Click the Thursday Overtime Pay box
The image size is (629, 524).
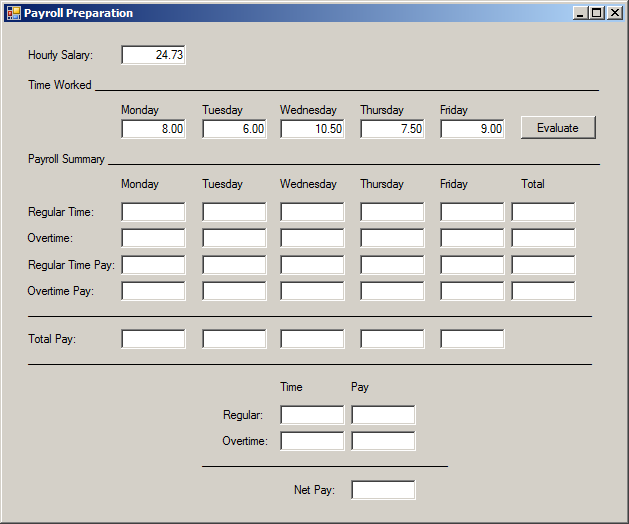pos(392,291)
